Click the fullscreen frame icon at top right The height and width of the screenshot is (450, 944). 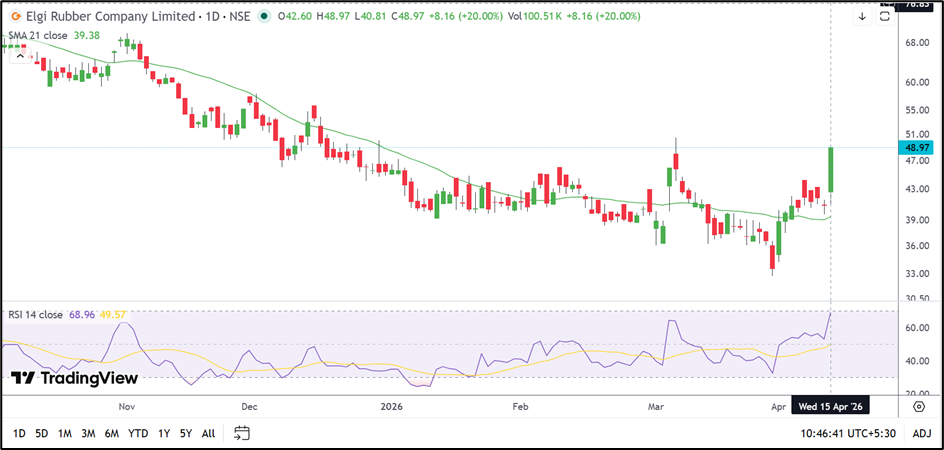coord(884,17)
